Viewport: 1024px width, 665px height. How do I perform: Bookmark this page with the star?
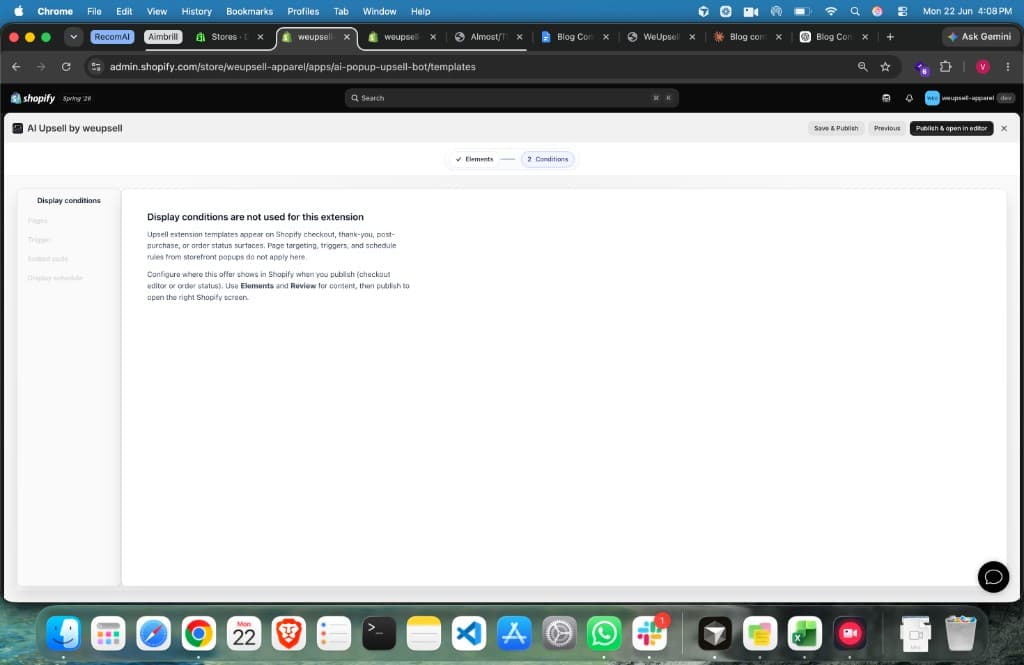coord(886,67)
